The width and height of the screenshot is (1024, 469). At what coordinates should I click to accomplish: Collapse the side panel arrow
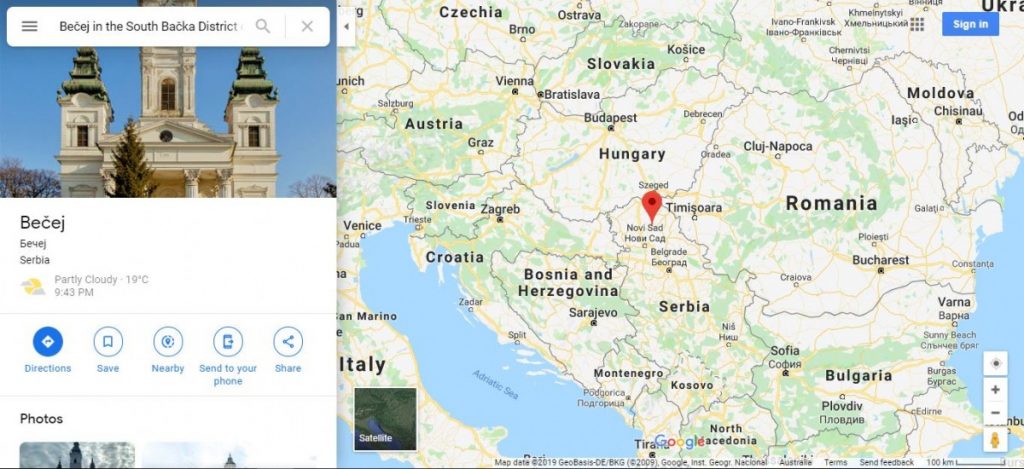tap(346, 27)
